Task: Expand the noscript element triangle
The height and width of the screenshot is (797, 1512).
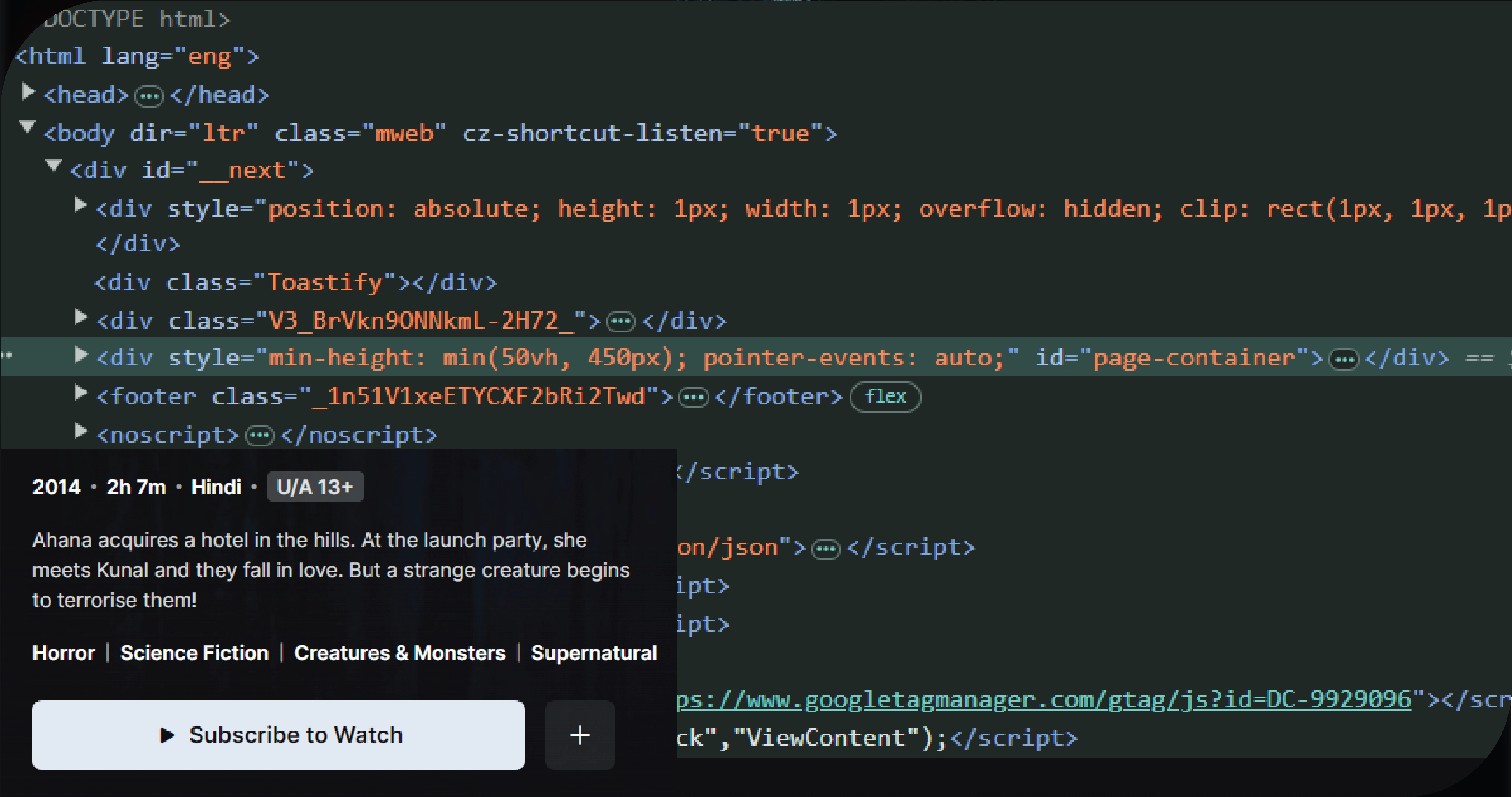Action: pyautogui.click(x=81, y=432)
